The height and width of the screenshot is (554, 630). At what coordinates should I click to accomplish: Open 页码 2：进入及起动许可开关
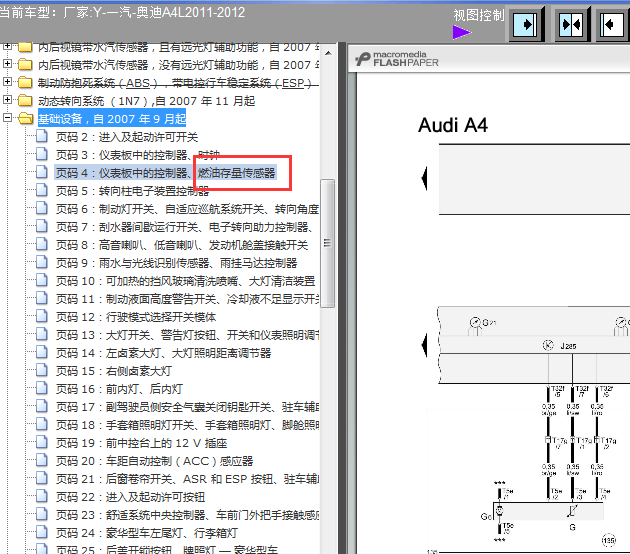127,137
